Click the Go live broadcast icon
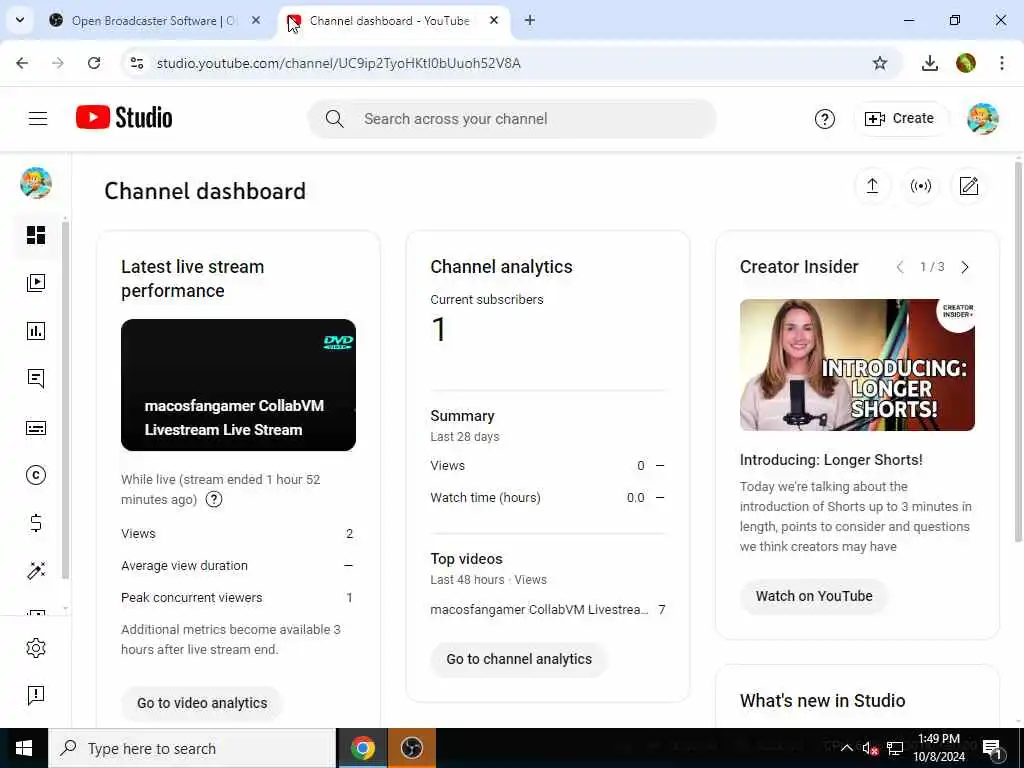This screenshot has width=1024, height=768. tap(920, 186)
